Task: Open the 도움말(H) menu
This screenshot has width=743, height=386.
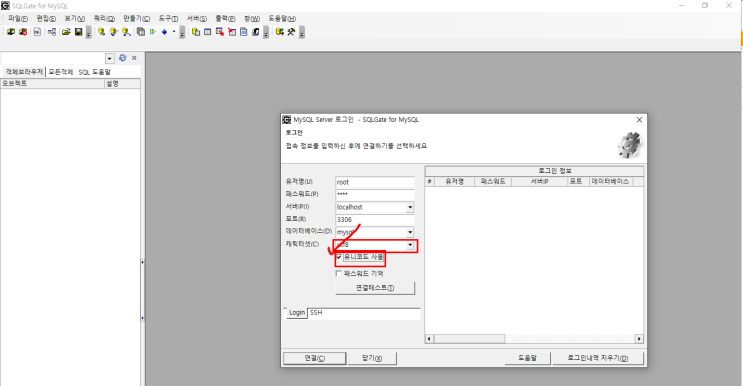Action: (x=282, y=18)
